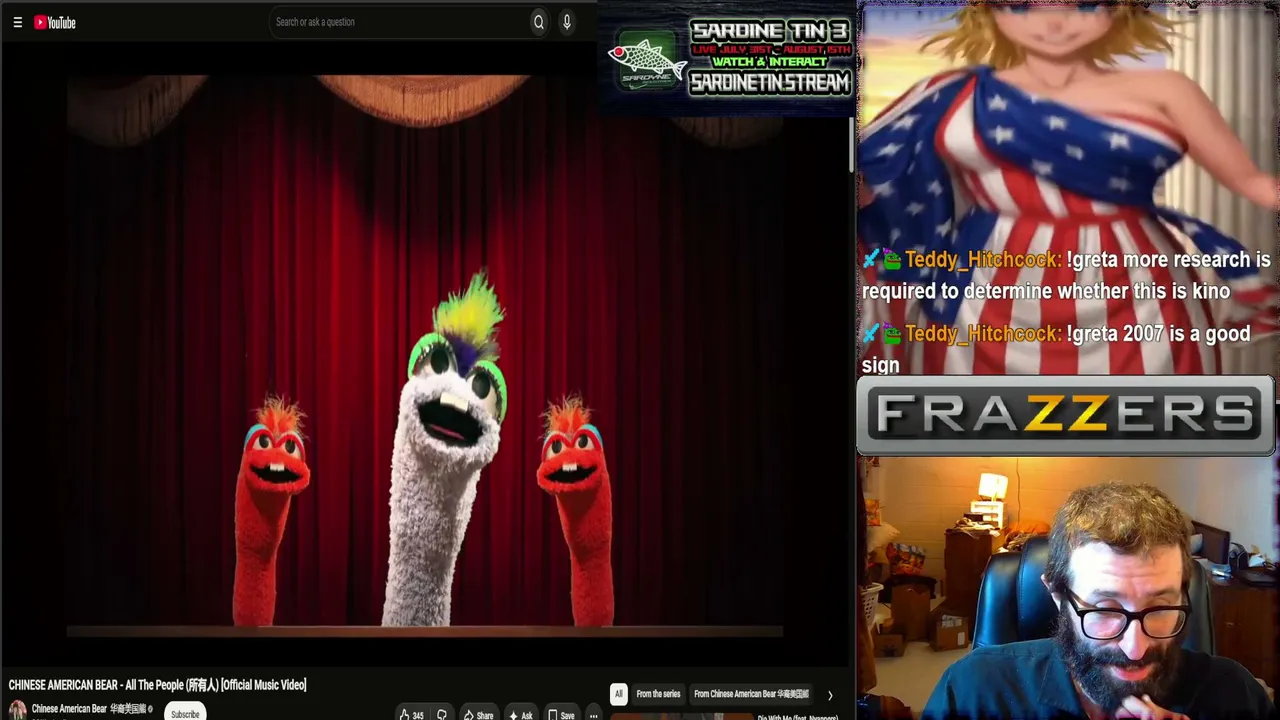The width and height of the screenshot is (1280, 720).
Task: Click the sock puppet video player
Action: coord(425,356)
